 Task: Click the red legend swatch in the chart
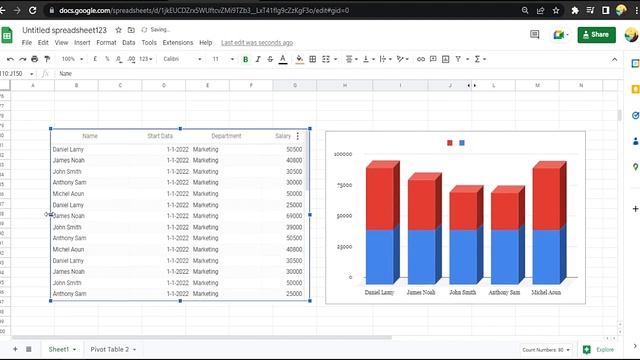450,143
